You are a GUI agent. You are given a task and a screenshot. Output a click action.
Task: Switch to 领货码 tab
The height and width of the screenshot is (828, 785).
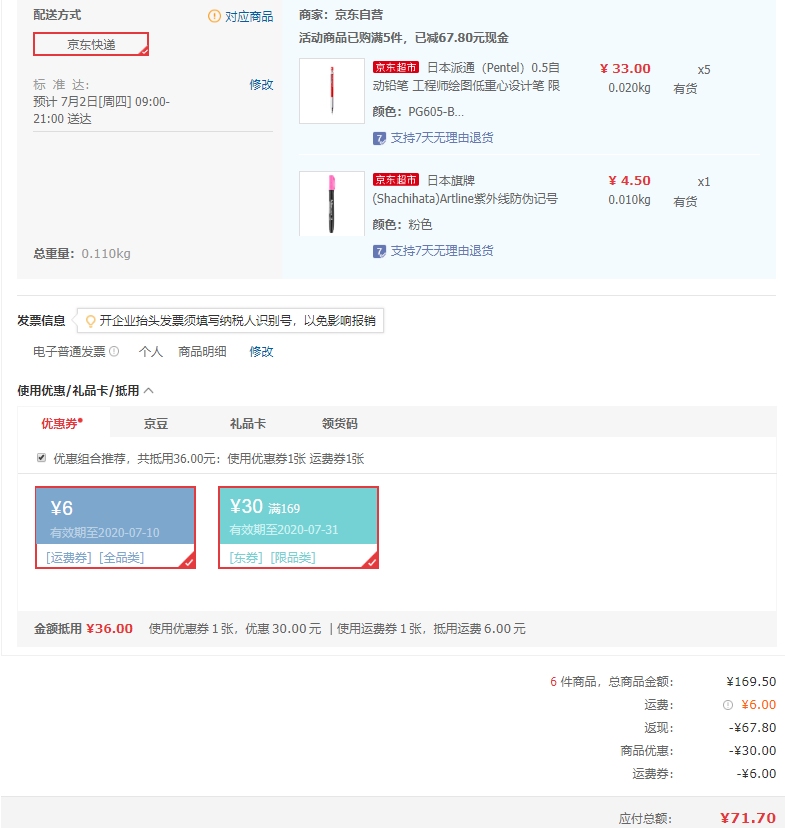click(339, 424)
